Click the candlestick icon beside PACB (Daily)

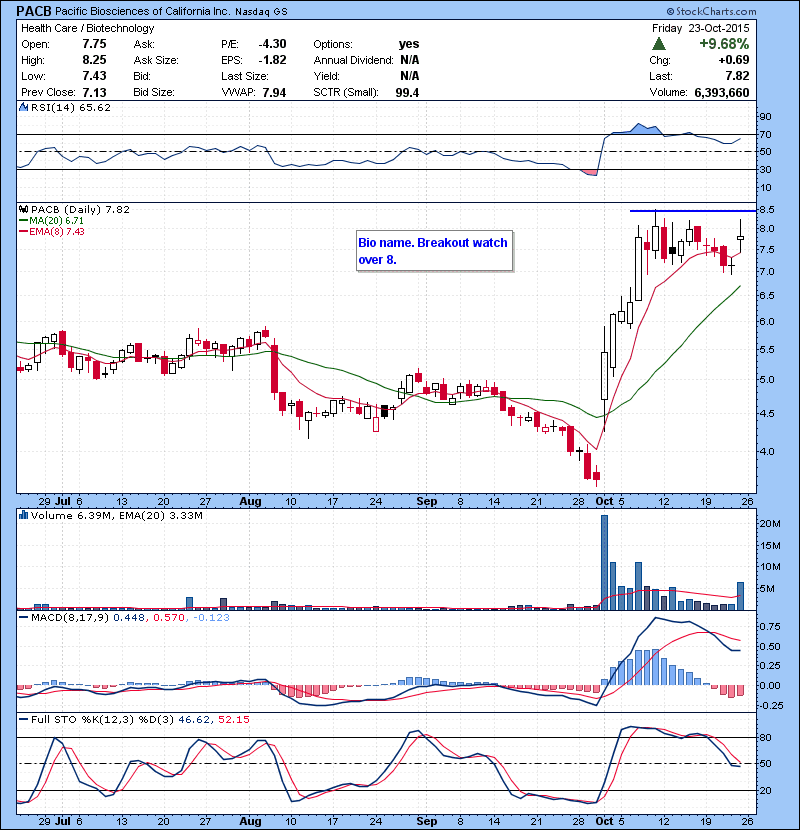[23, 209]
